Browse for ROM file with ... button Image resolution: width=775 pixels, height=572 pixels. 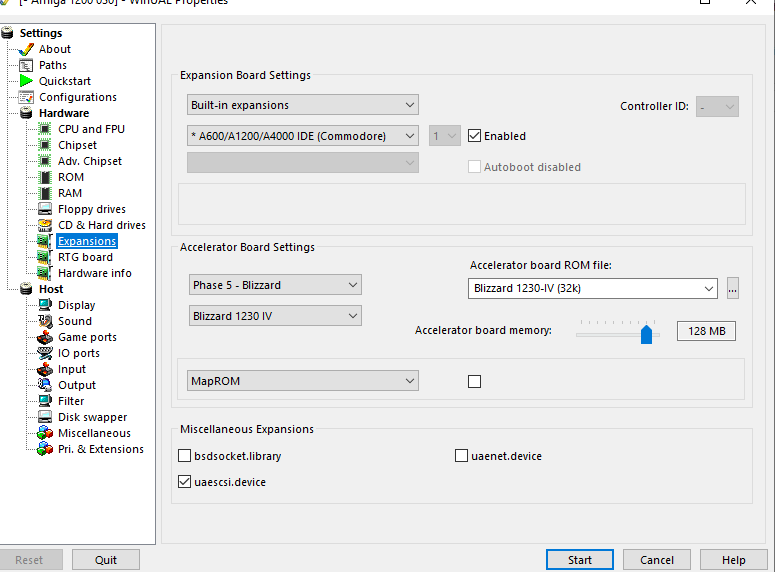click(732, 288)
